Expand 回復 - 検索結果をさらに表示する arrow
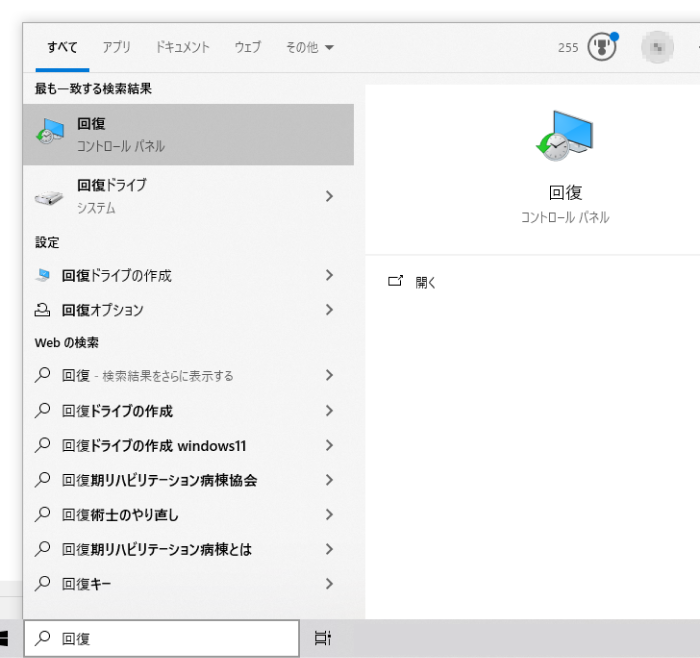The height and width of the screenshot is (658, 700). tap(329, 375)
